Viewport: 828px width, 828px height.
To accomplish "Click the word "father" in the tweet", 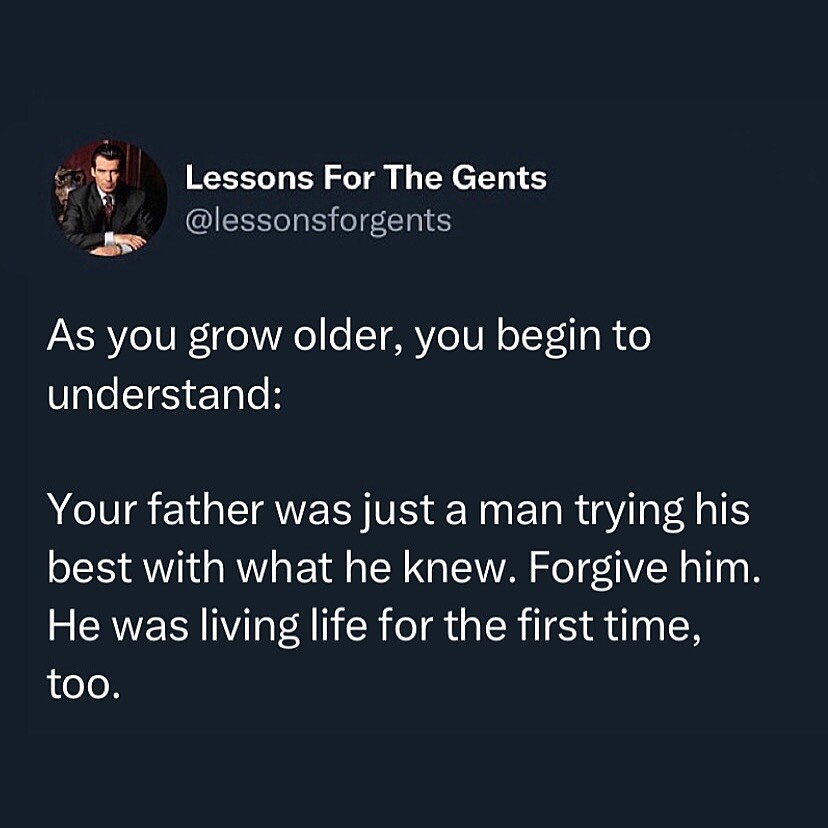I will click(205, 509).
